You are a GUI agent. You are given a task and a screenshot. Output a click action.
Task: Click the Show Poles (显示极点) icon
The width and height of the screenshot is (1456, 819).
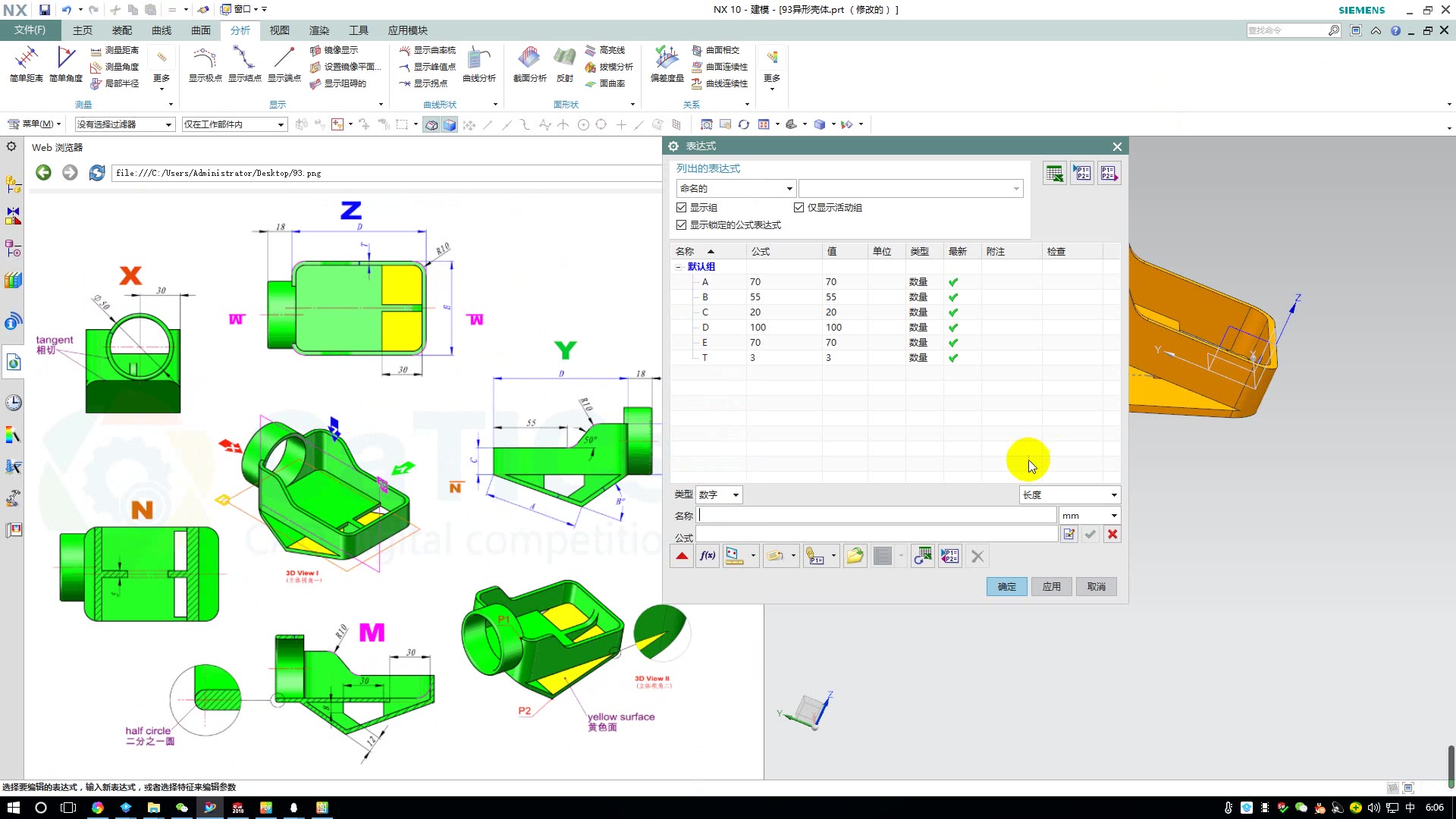click(205, 62)
